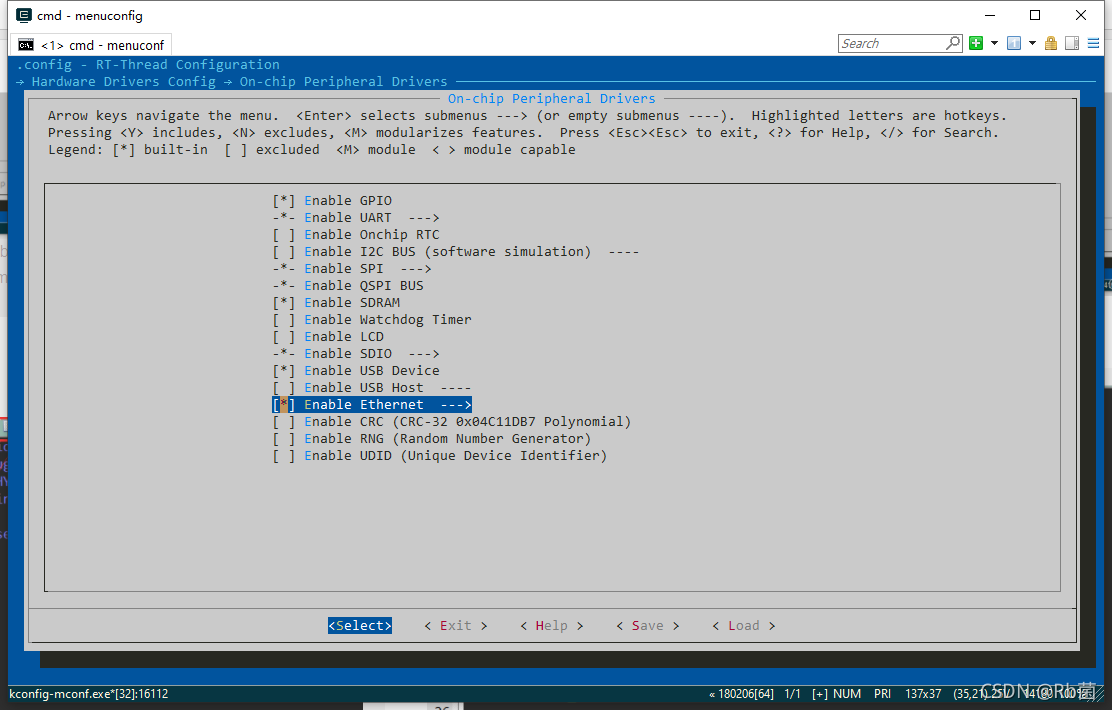Click the cmd tab's console icon
This screenshot has width=1112, height=710.
coord(26,45)
